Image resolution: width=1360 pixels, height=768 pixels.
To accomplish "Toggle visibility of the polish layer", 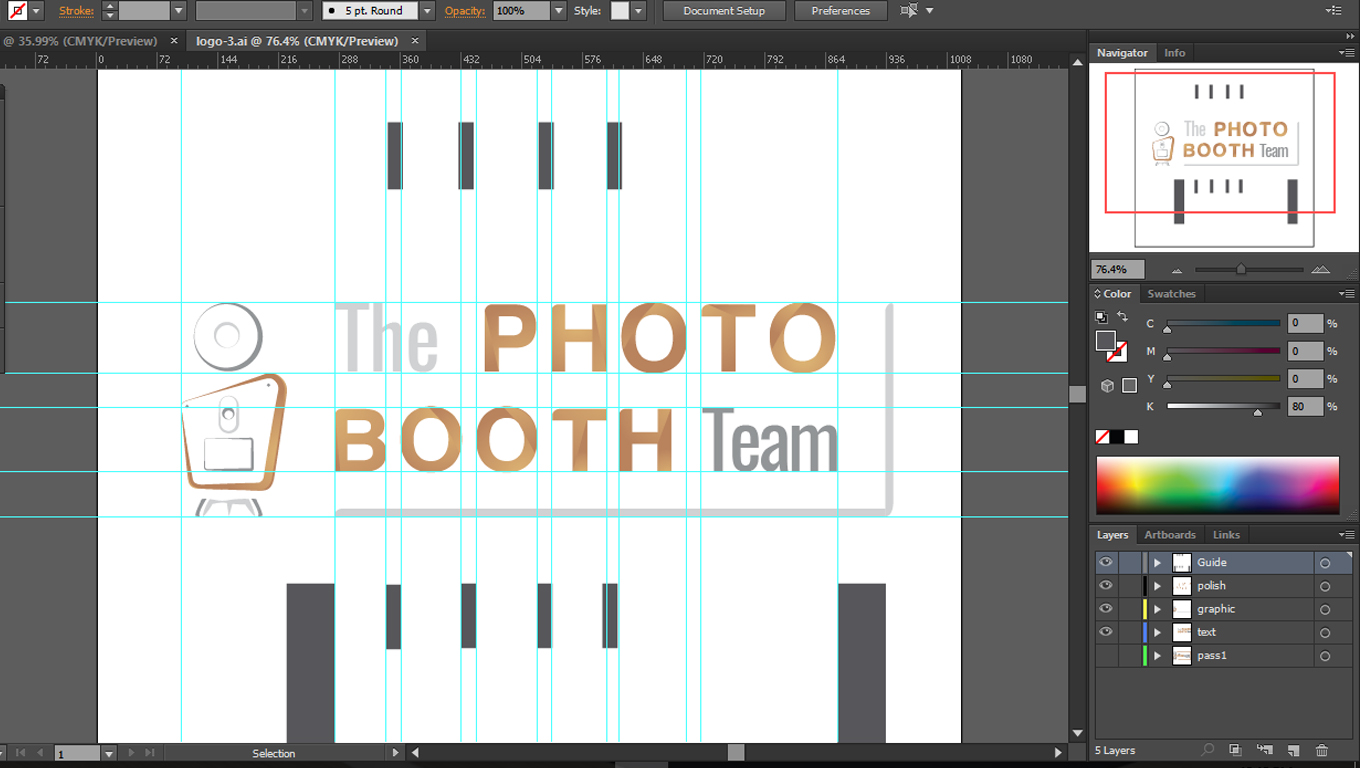I will click(x=1106, y=585).
